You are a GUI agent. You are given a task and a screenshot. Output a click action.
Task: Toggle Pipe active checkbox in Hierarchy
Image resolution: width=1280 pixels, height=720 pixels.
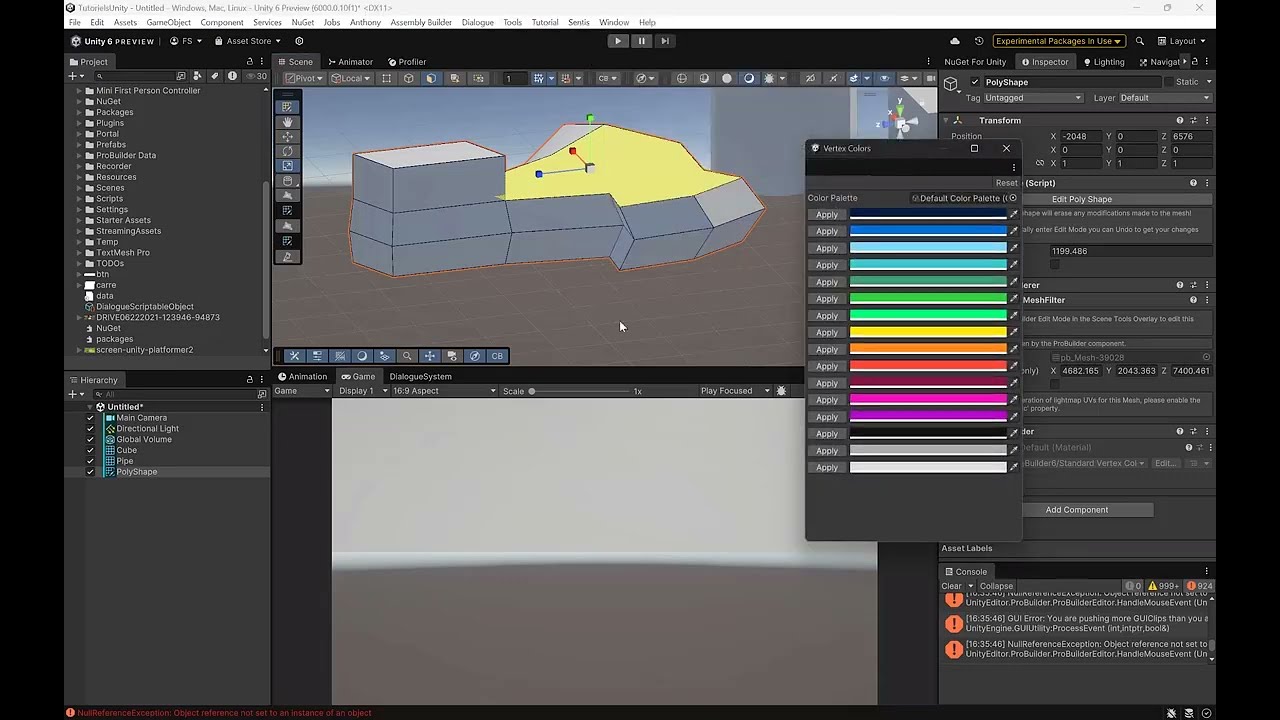(x=90, y=461)
